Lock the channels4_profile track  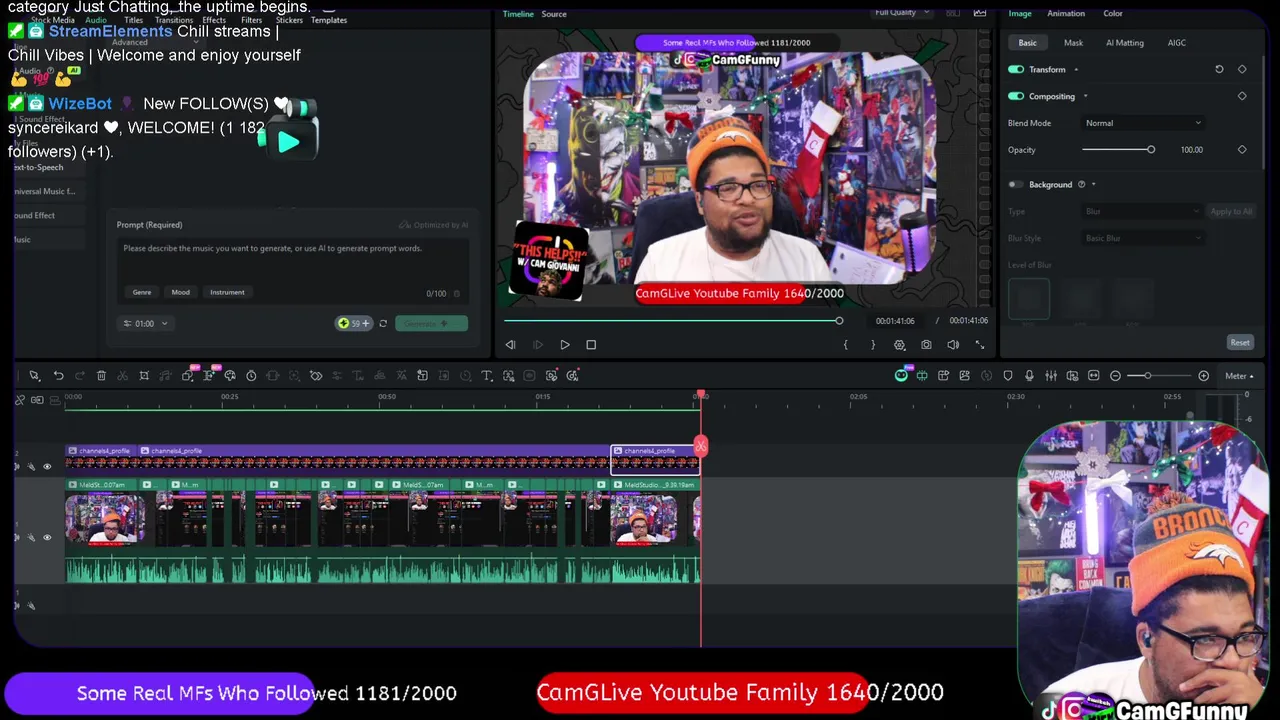pos(31,467)
